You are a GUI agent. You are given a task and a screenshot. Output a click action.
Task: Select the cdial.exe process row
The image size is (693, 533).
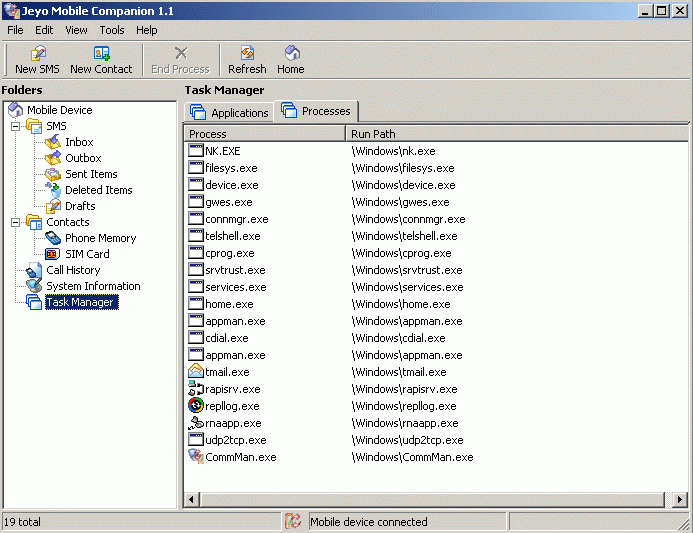click(435, 338)
